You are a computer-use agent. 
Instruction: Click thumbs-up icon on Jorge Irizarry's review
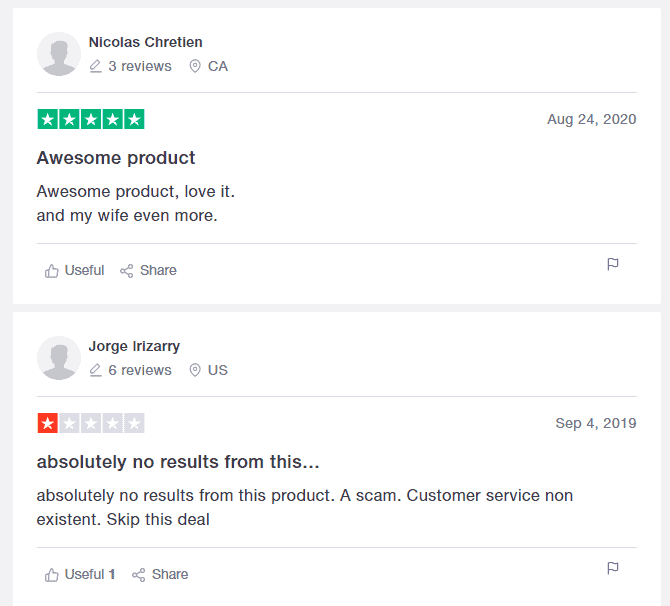52,575
